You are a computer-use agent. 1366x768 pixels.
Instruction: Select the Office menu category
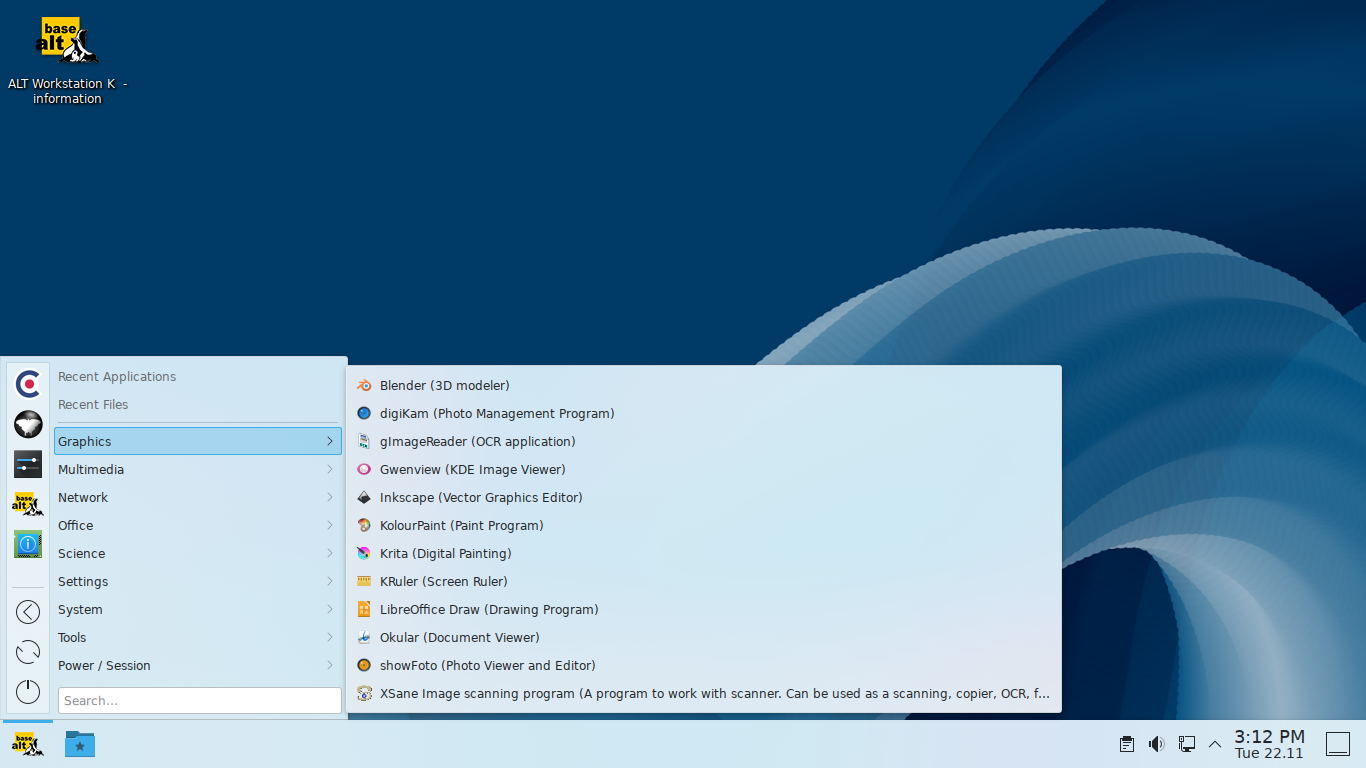[198, 525]
